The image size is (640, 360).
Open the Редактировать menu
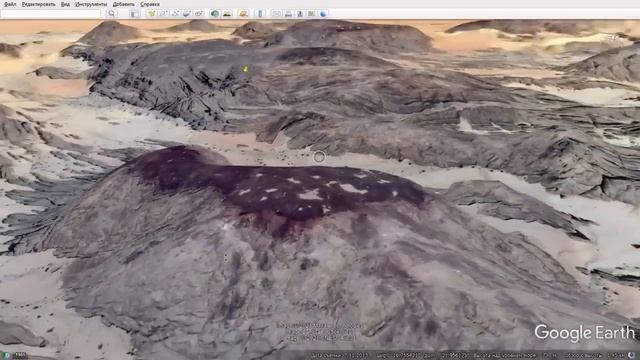pyautogui.click(x=38, y=4)
